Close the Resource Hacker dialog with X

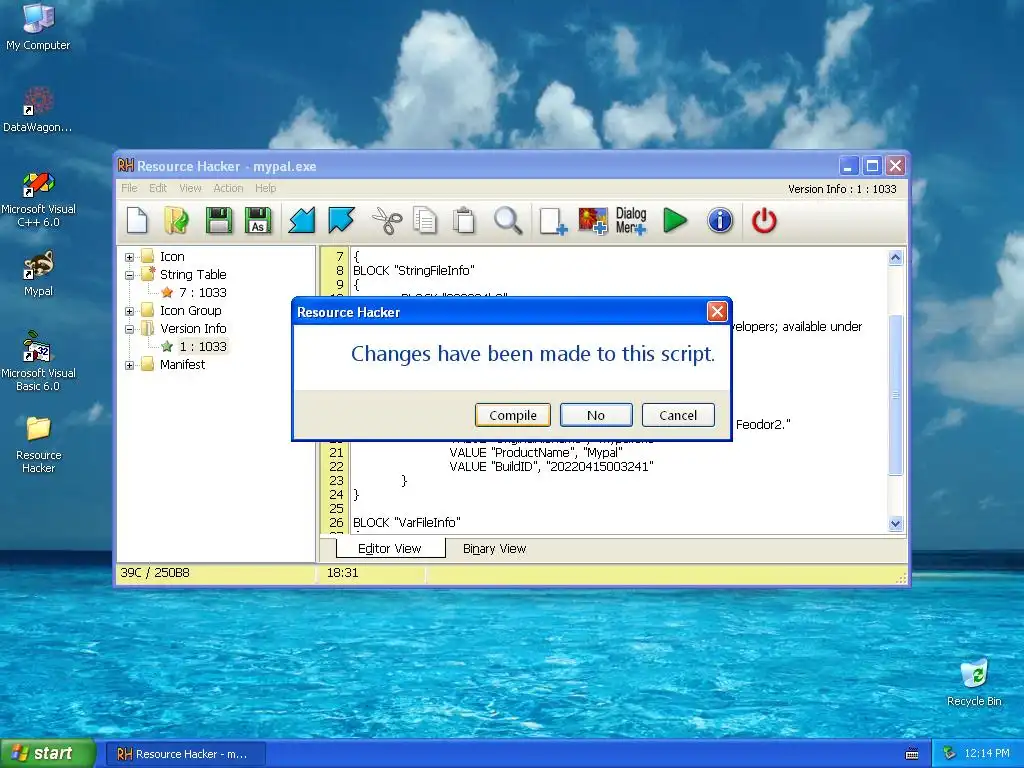[717, 312]
